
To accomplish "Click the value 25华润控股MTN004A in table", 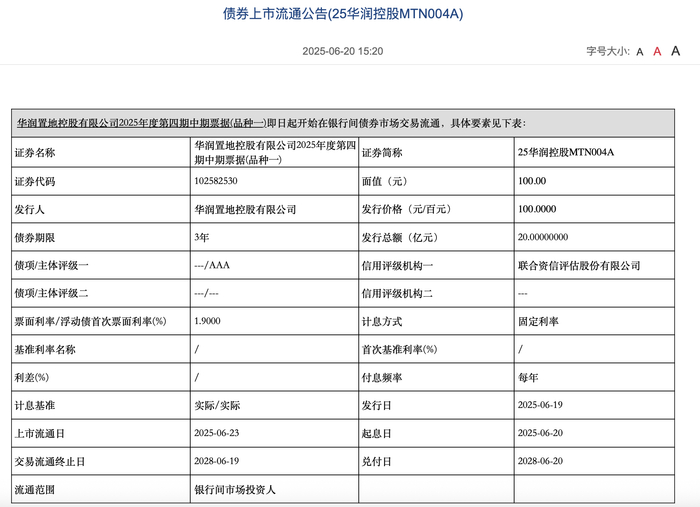I will [566, 152].
